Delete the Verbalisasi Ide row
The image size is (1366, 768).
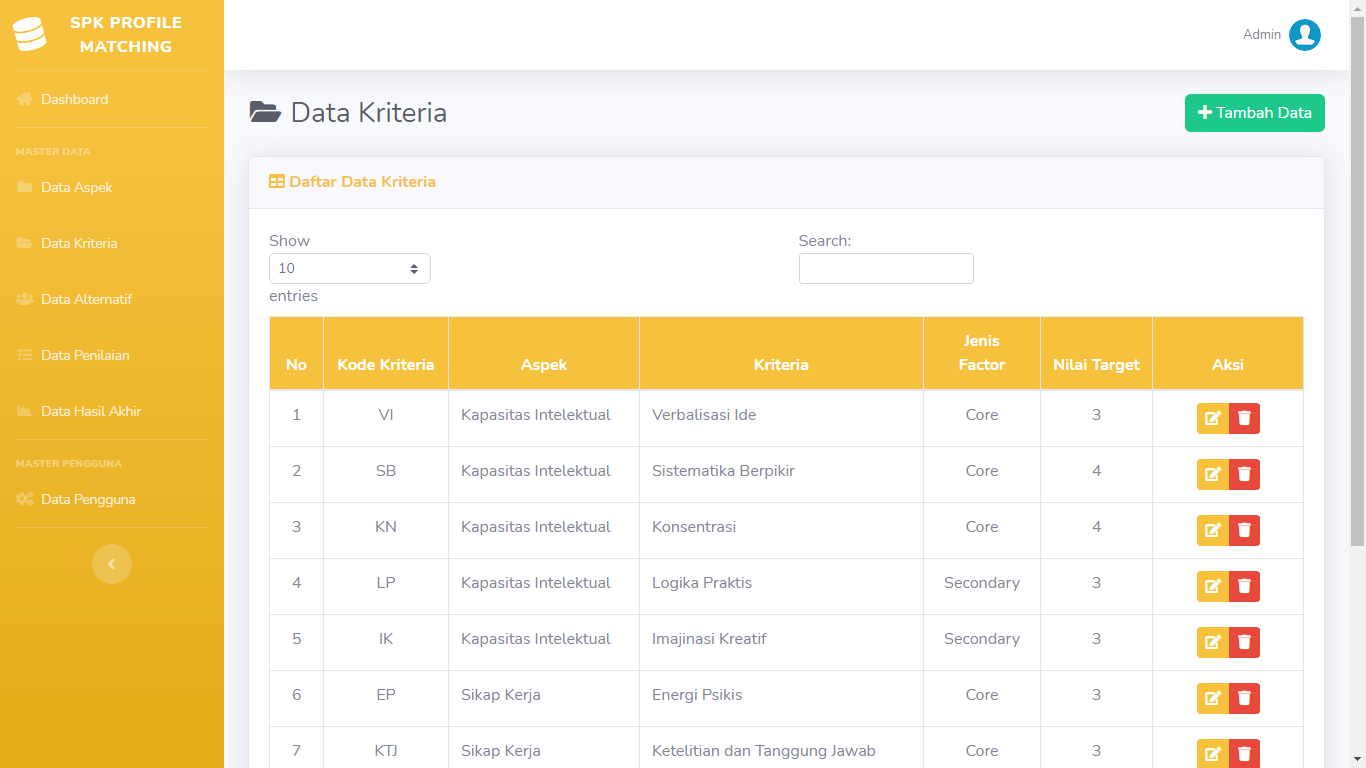point(1244,418)
